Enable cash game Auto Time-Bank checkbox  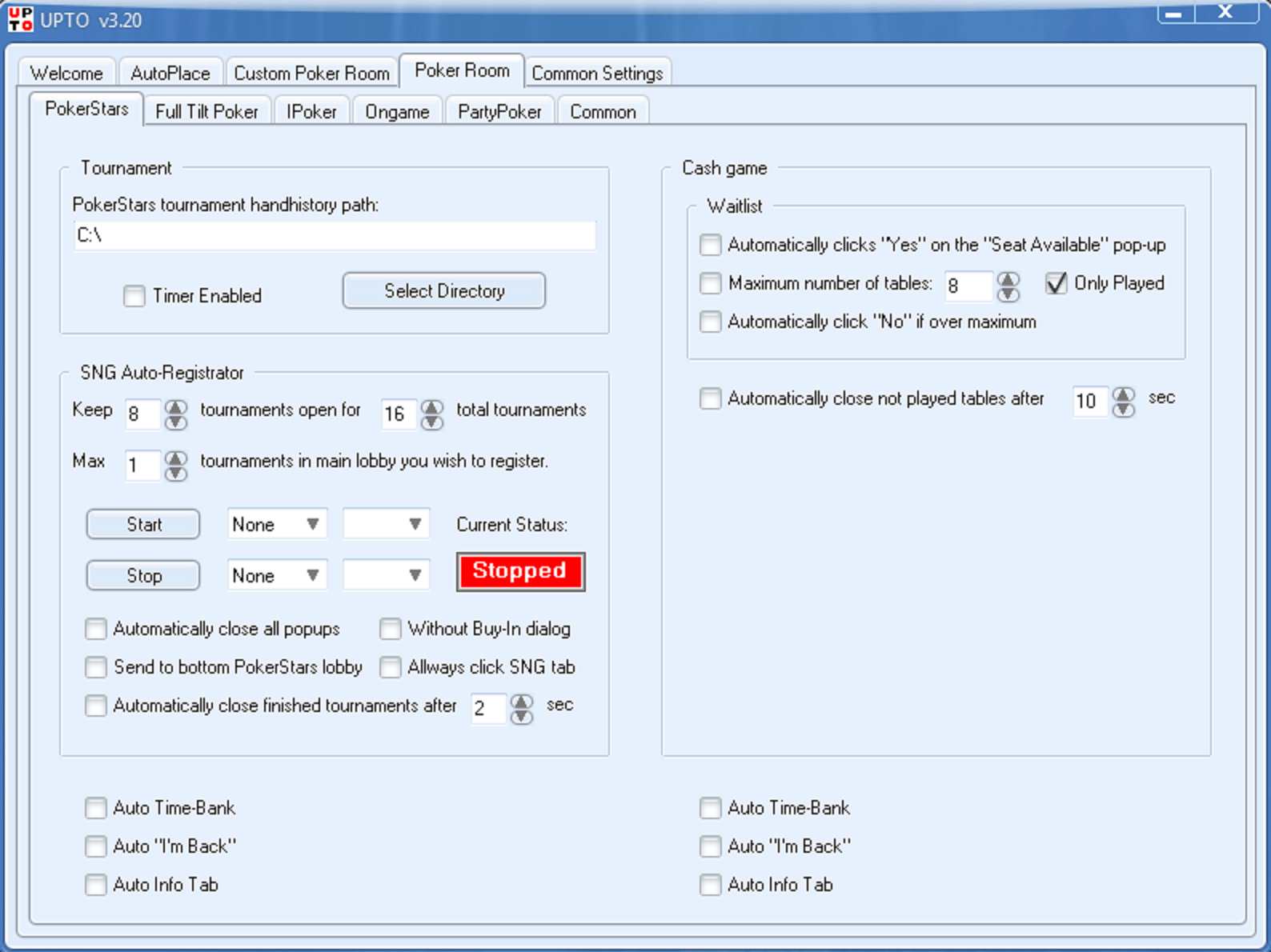711,808
